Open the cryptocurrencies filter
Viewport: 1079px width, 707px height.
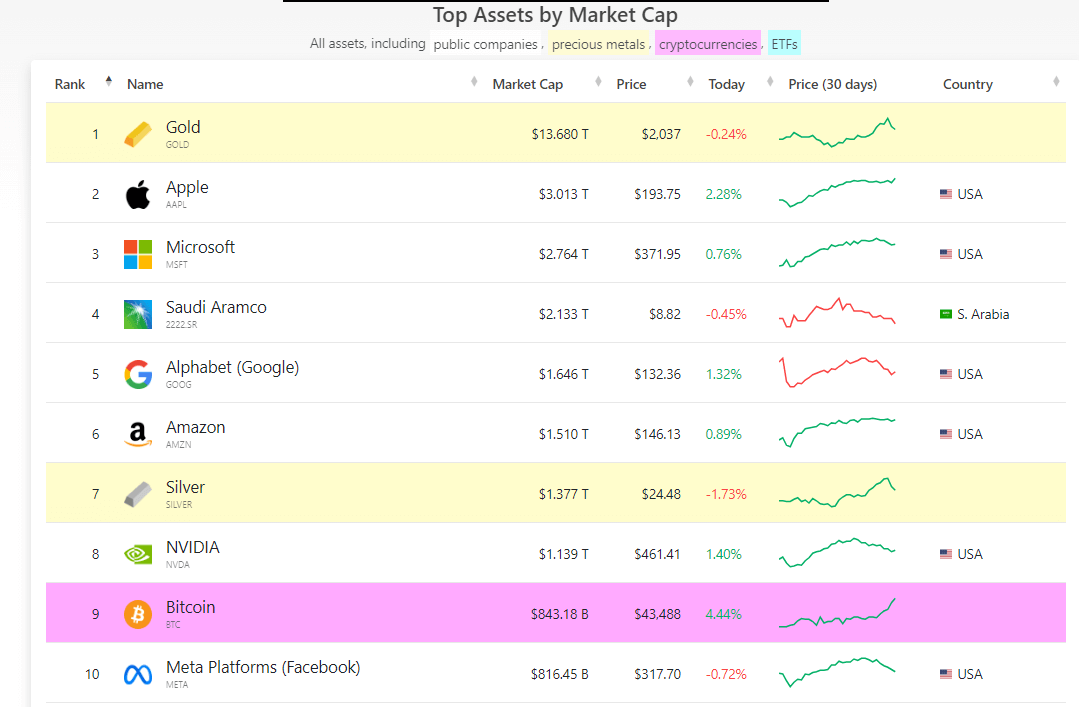(707, 44)
